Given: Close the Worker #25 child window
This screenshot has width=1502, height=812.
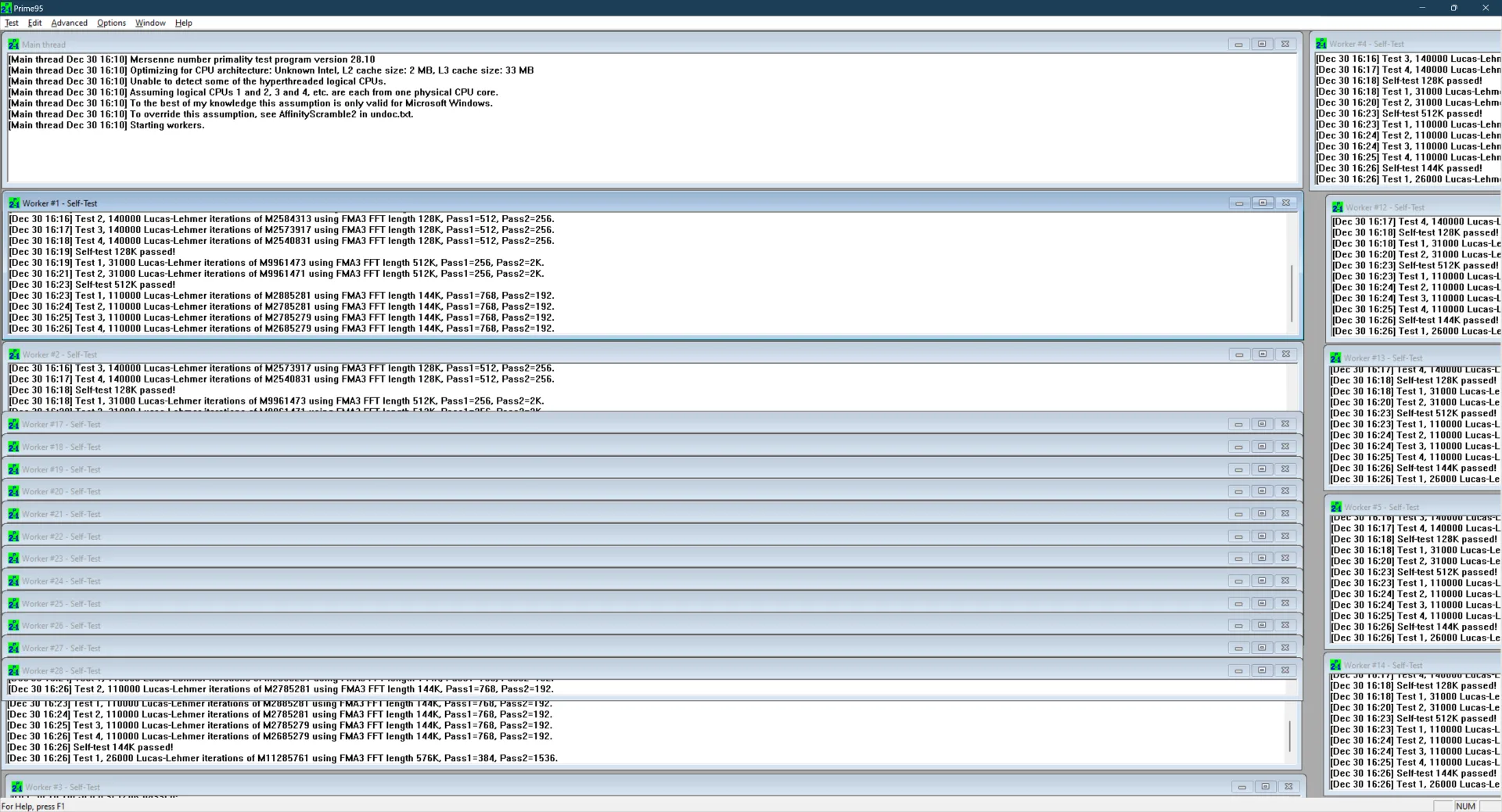Looking at the screenshot, I should click(1285, 604).
